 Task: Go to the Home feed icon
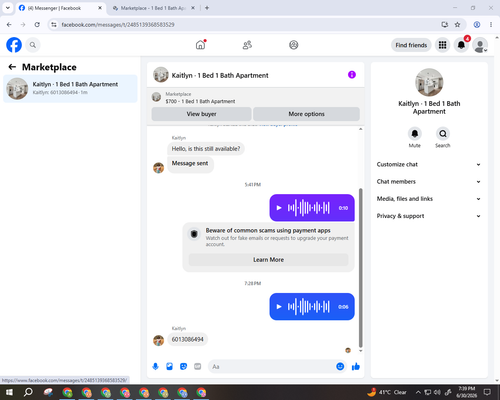click(200, 45)
